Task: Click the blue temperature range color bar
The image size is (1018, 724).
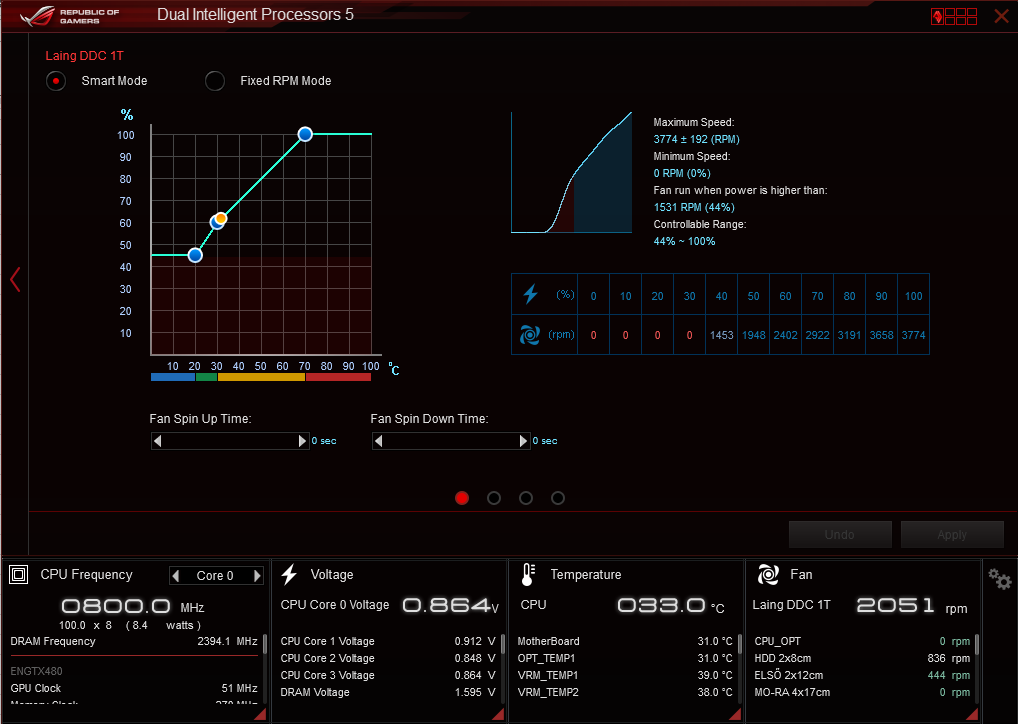Action: tap(173, 377)
